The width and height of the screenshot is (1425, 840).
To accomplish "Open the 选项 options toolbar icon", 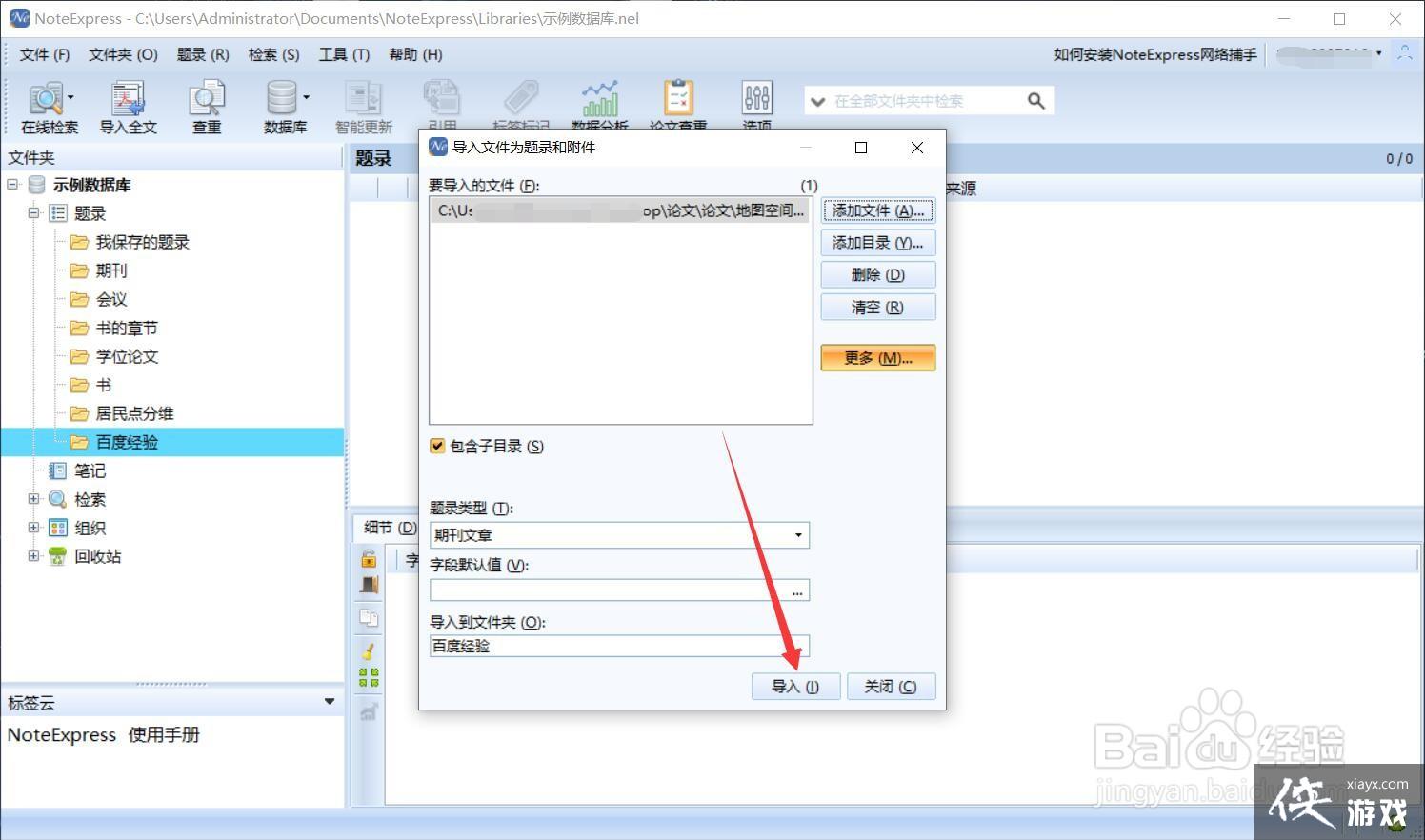I will (757, 105).
